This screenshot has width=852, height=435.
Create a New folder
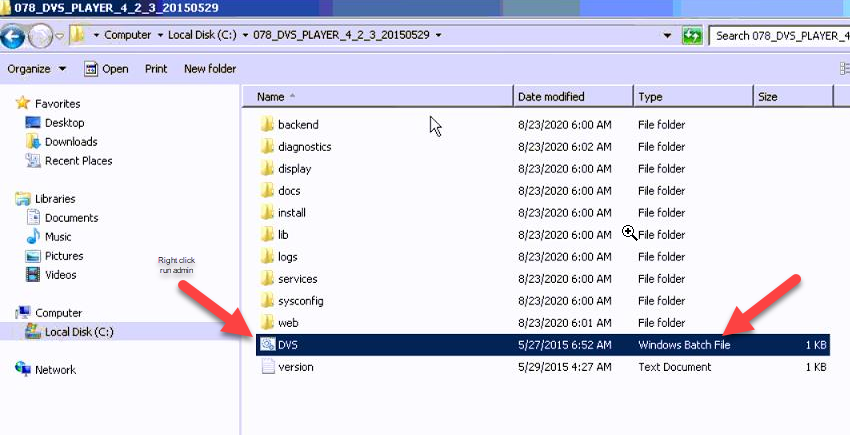(x=210, y=69)
